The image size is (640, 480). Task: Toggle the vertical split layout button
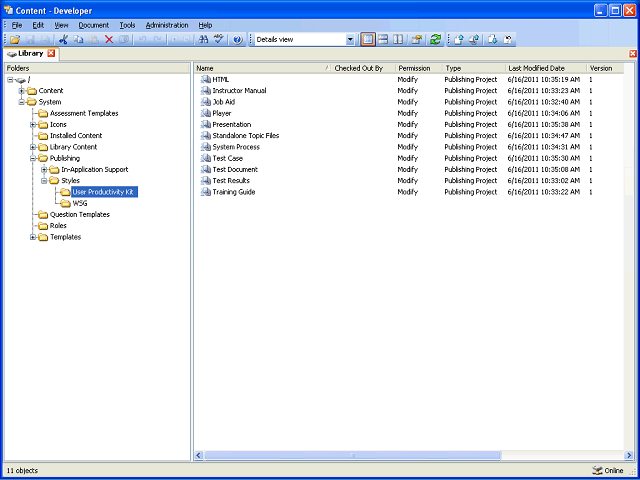tap(398, 40)
